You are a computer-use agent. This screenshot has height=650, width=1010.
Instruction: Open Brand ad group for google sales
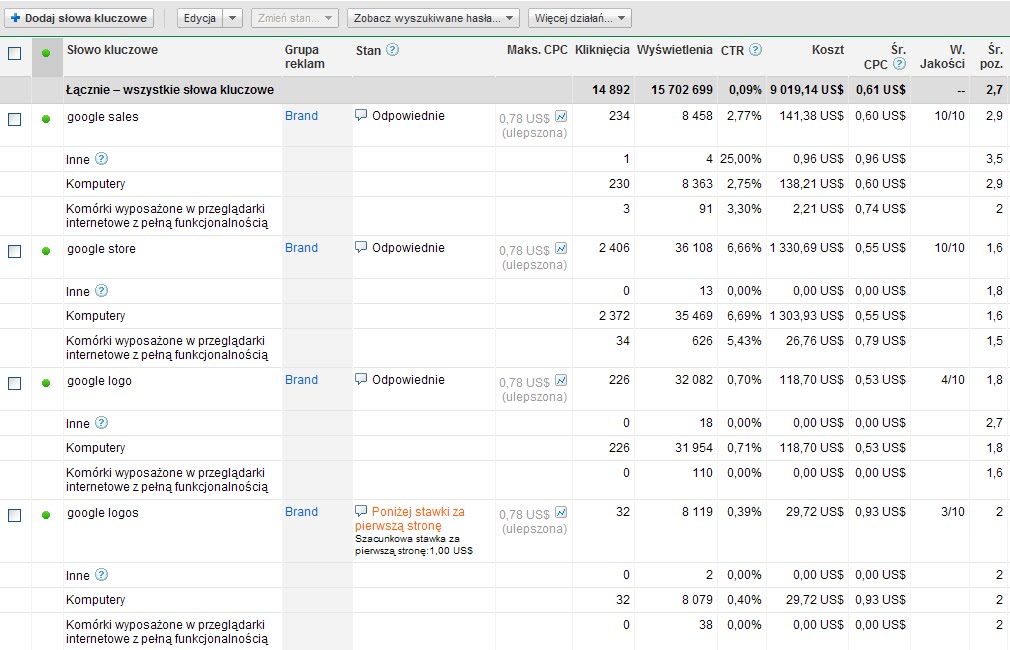coord(301,115)
